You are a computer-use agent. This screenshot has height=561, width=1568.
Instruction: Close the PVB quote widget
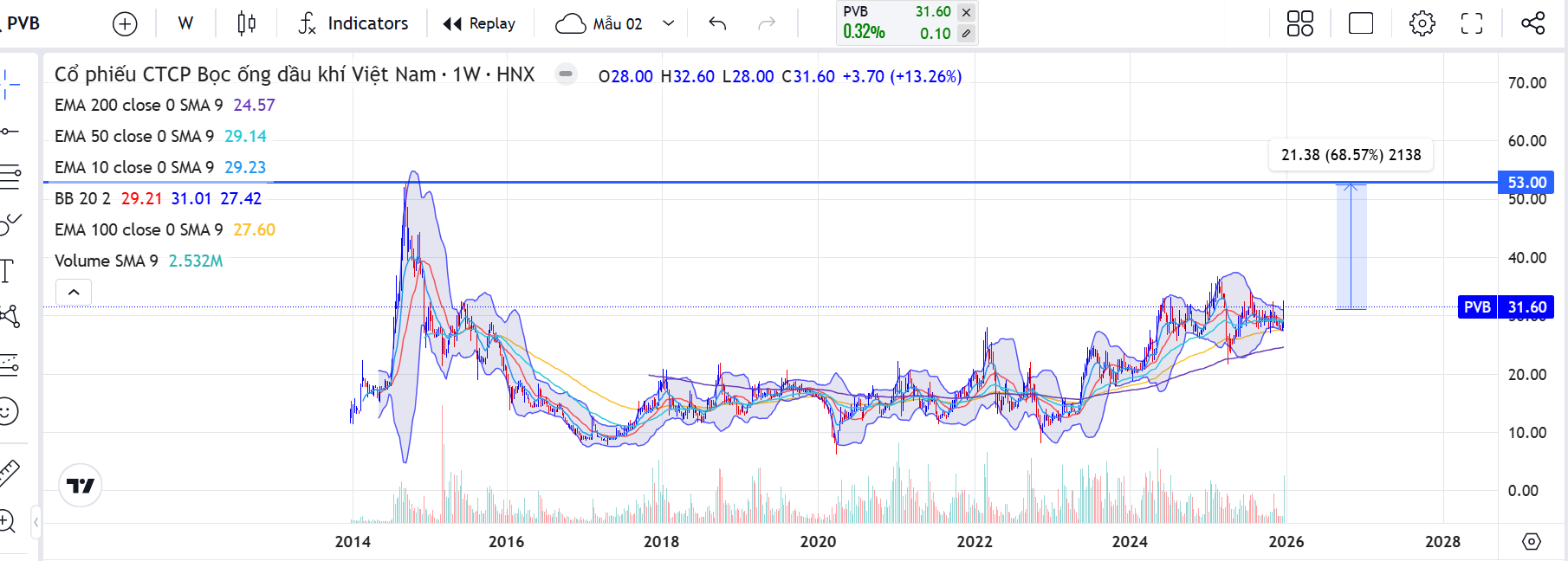click(966, 12)
